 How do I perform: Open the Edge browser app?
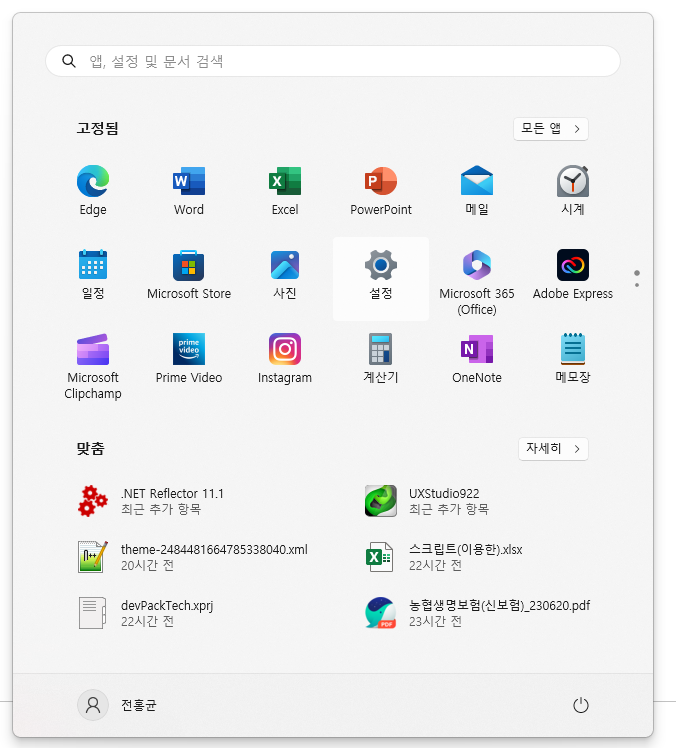(x=93, y=190)
